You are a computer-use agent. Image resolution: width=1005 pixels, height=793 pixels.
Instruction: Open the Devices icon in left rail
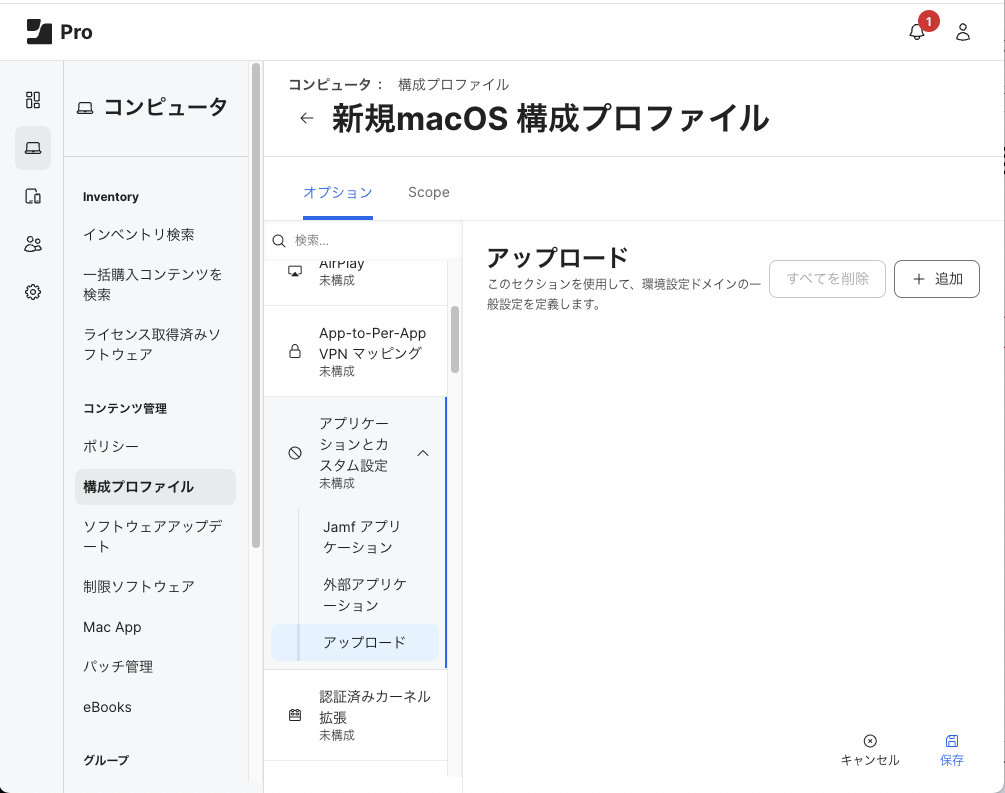point(33,196)
